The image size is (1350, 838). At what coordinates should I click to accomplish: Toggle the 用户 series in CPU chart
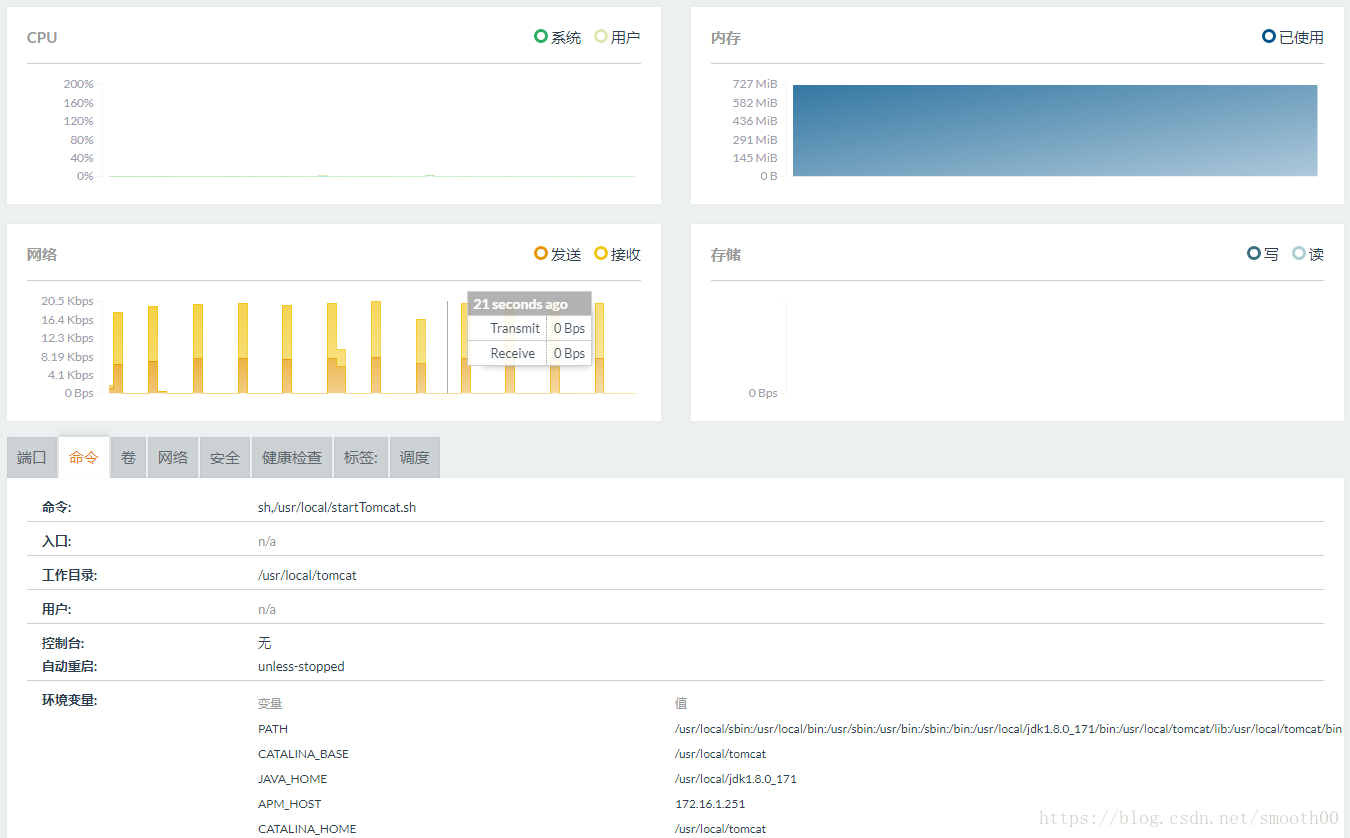point(617,37)
